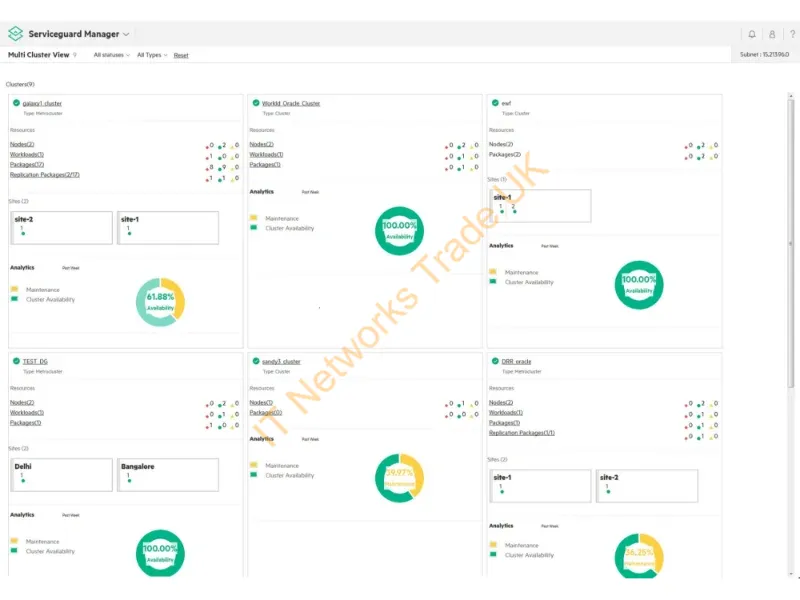Image resolution: width=800 pixels, height=600 pixels.
Task: Open the notifications bell icon
Action: pos(752,34)
